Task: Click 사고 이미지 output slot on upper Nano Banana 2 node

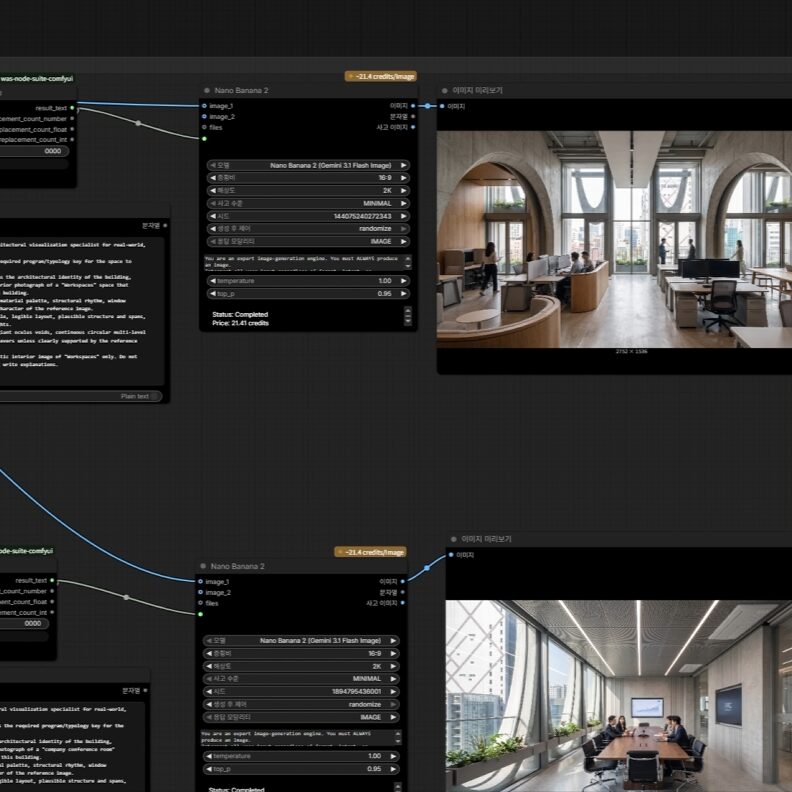Action: 413,127
